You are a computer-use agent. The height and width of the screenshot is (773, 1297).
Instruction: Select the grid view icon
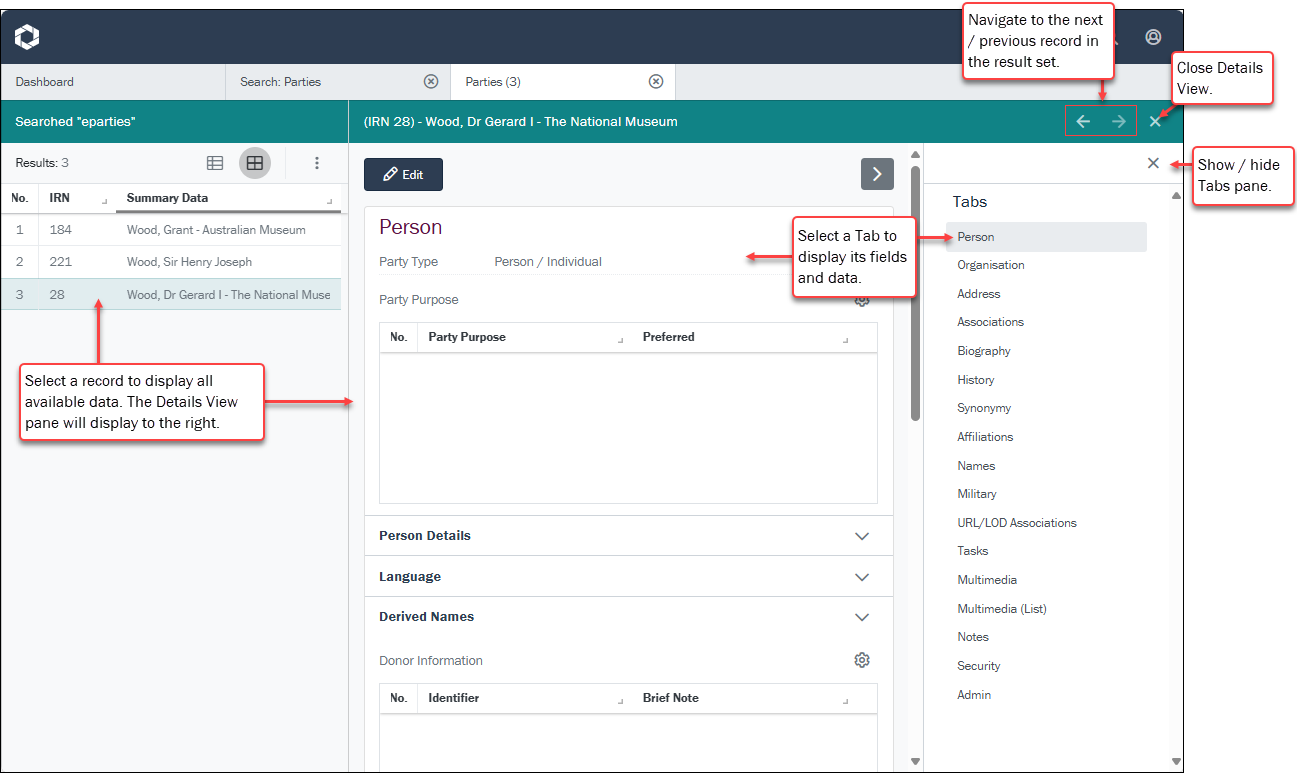[255, 163]
